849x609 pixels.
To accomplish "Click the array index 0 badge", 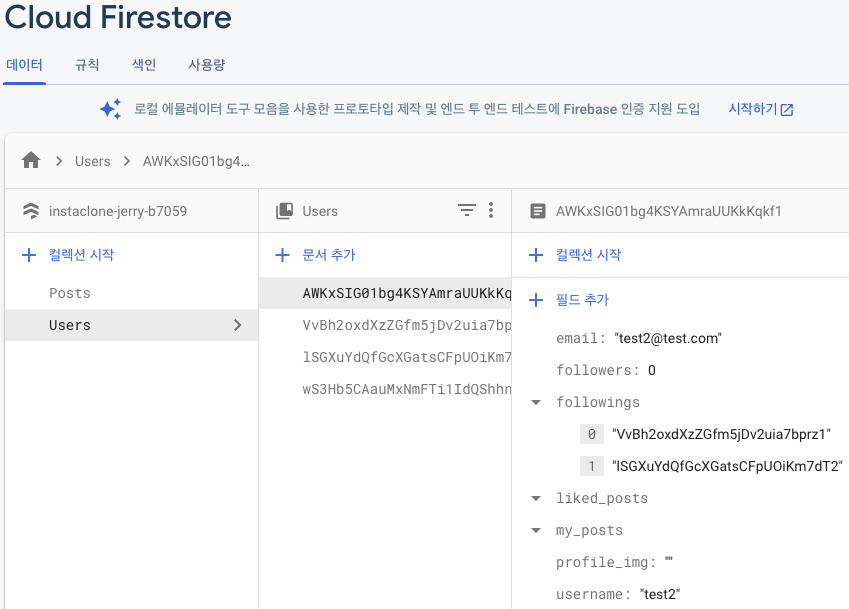I will pyautogui.click(x=591, y=434).
